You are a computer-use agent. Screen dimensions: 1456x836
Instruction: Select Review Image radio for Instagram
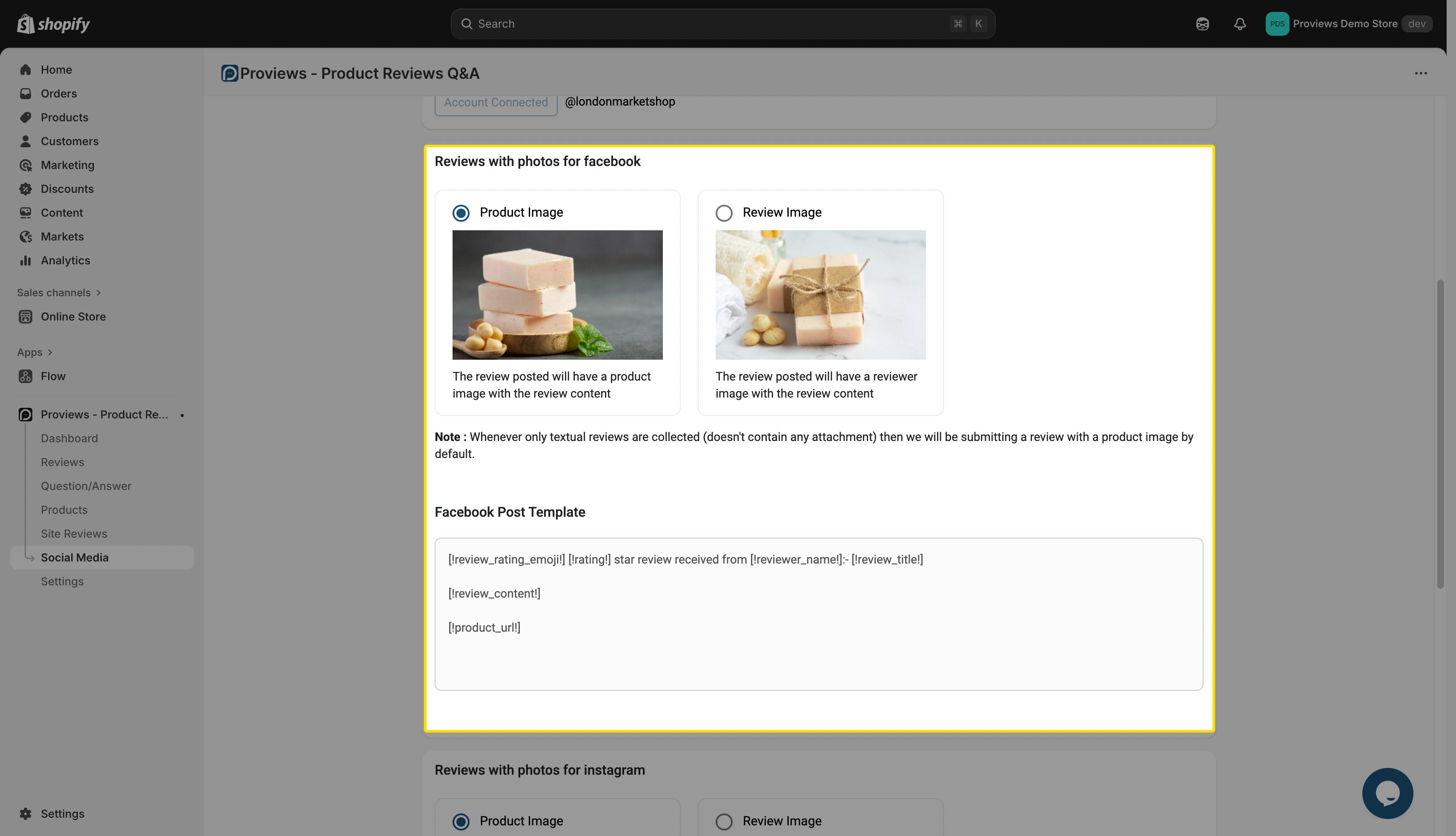723,822
